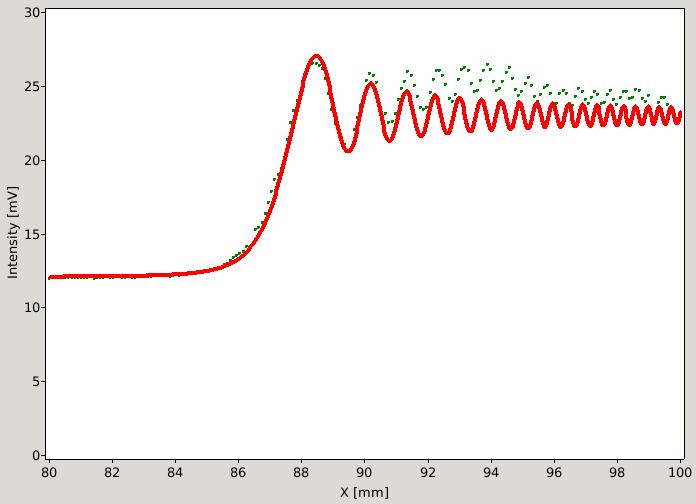Click the x-axis tick label 88

point(301,473)
